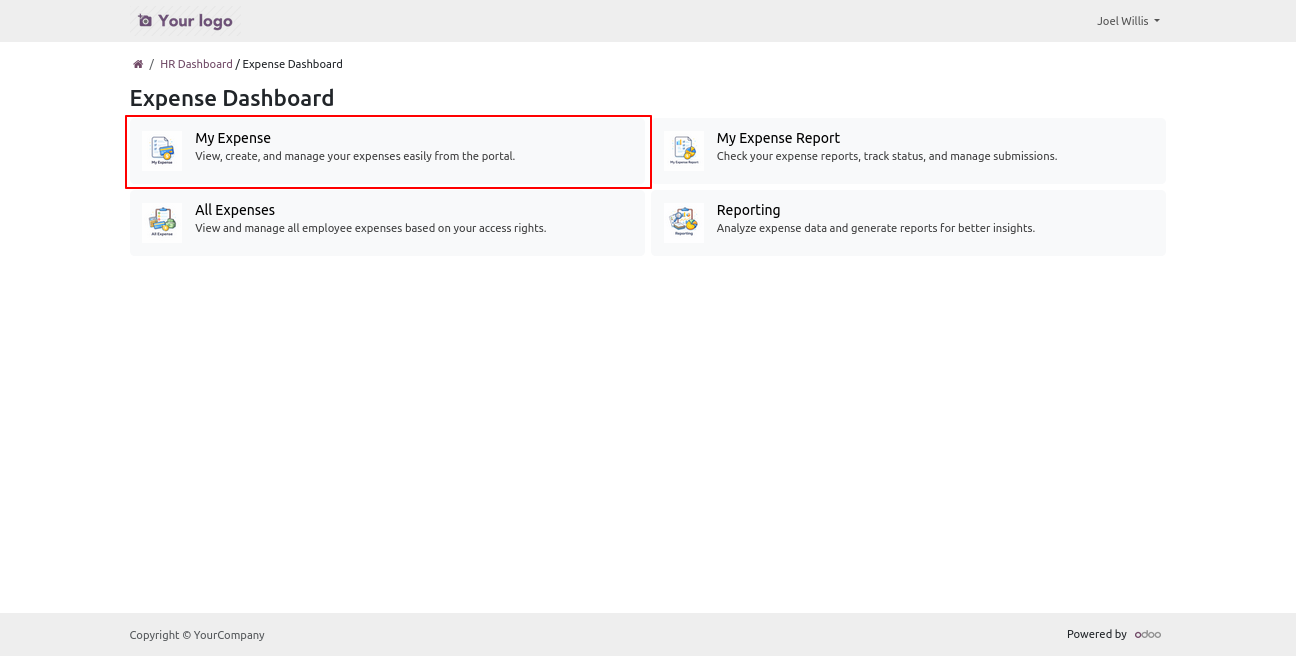Image resolution: width=1296 pixels, height=656 pixels.
Task: Click the "Check your expense reports" description
Action: point(886,156)
